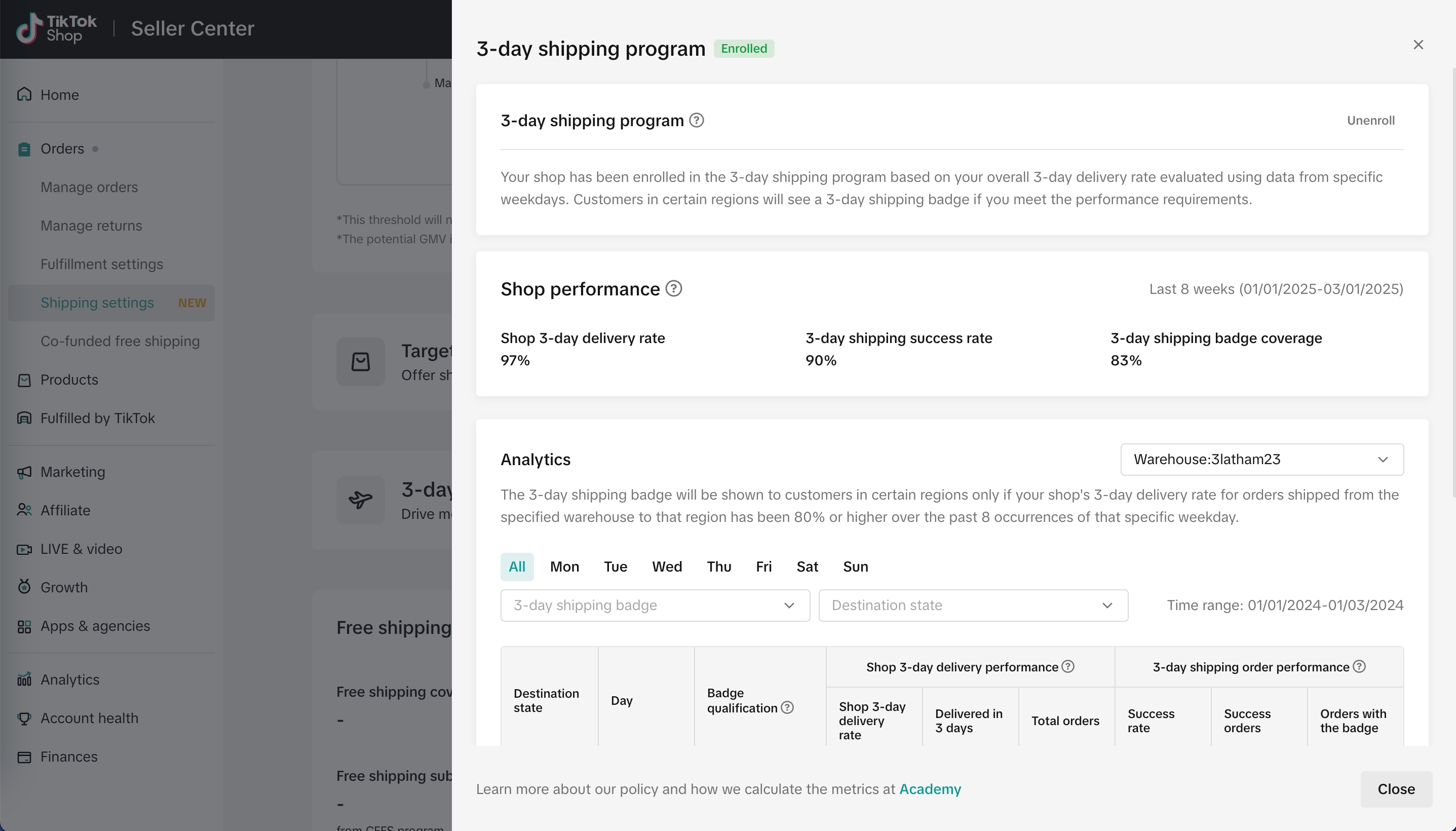Click Badge qualification info icon
Screen dimensions: 1456x831
tap(787, 708)
